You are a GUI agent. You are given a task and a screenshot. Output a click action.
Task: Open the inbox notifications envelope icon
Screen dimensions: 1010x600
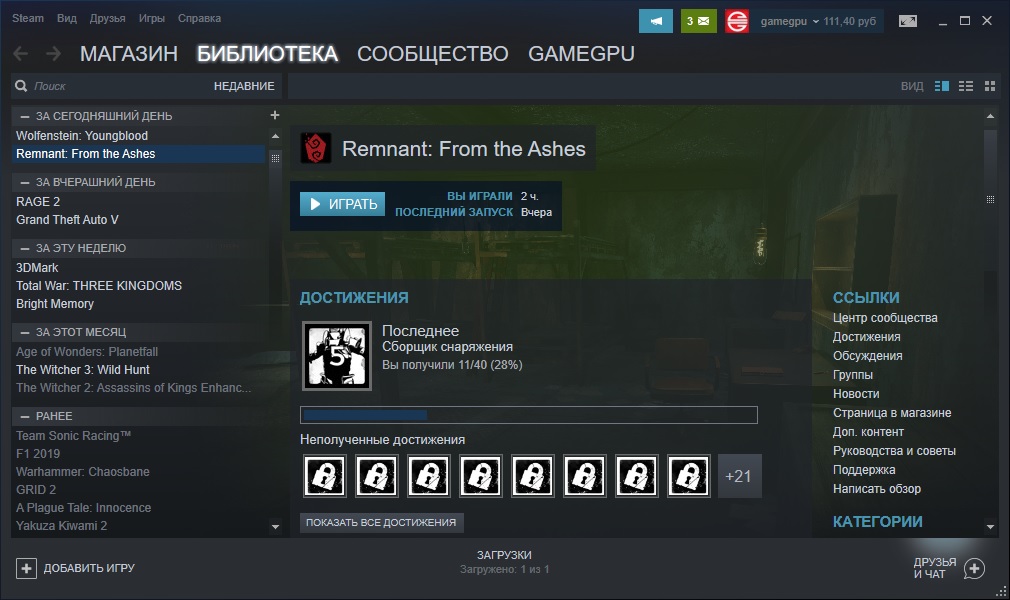pos(698,21)
